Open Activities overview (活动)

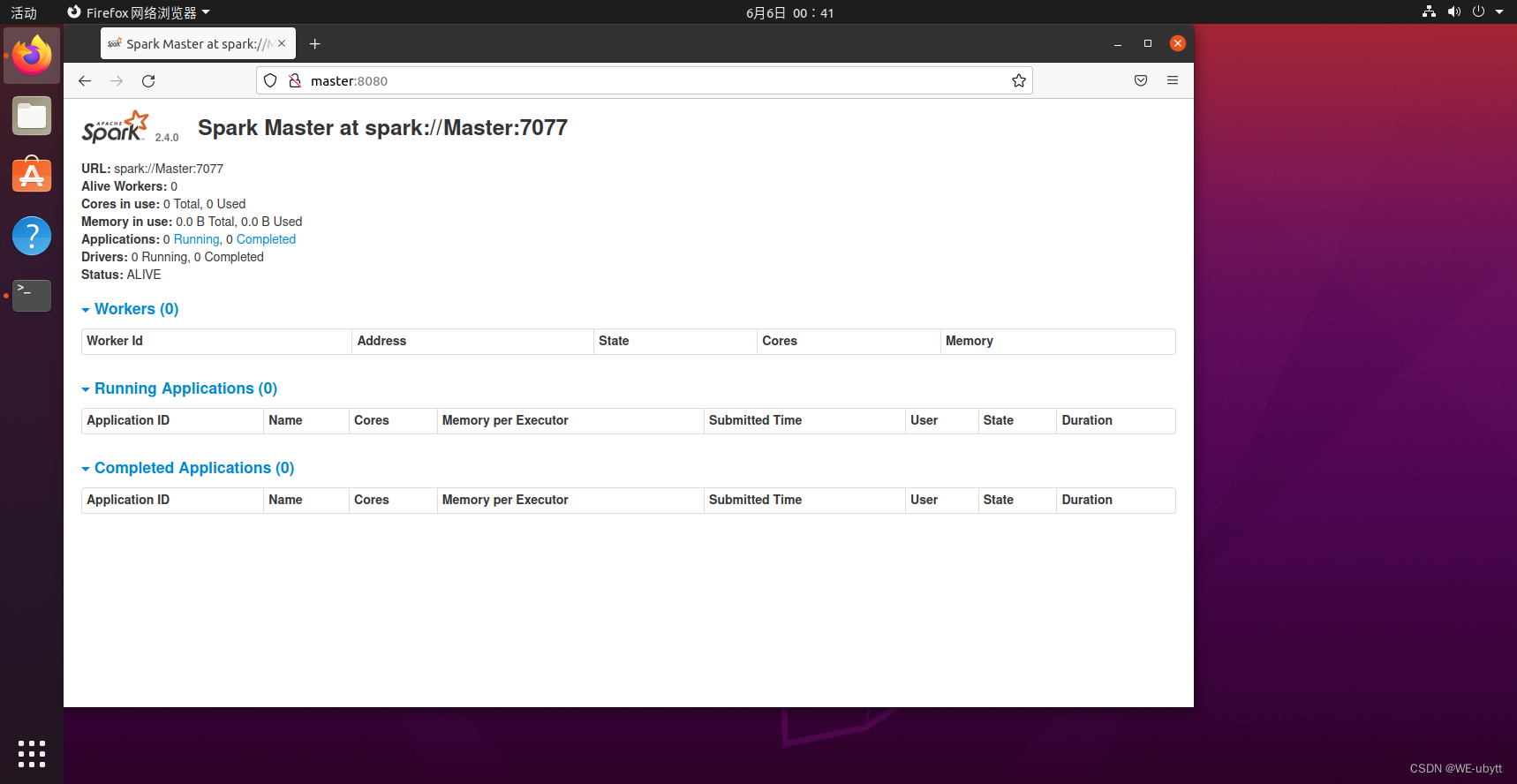[x=24, y=12]
